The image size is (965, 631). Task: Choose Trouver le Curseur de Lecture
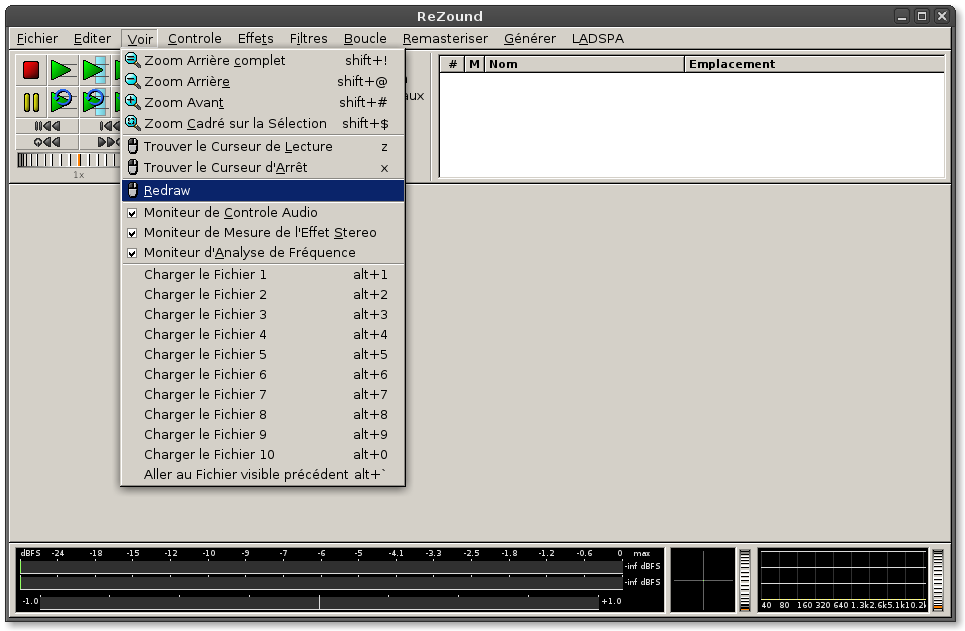tap(263, 147)
